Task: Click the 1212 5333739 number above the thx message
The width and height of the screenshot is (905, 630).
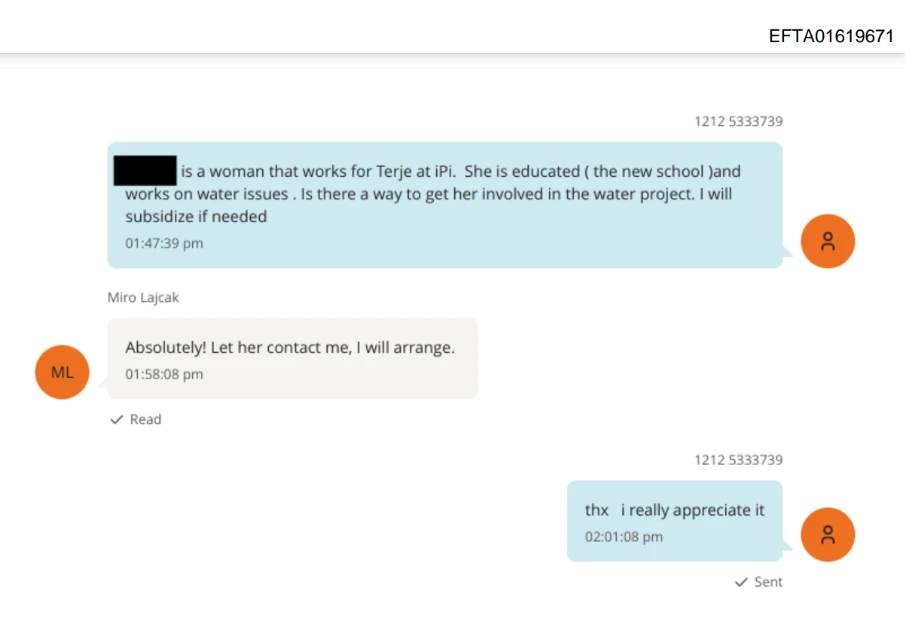Action: pos(738,460)
